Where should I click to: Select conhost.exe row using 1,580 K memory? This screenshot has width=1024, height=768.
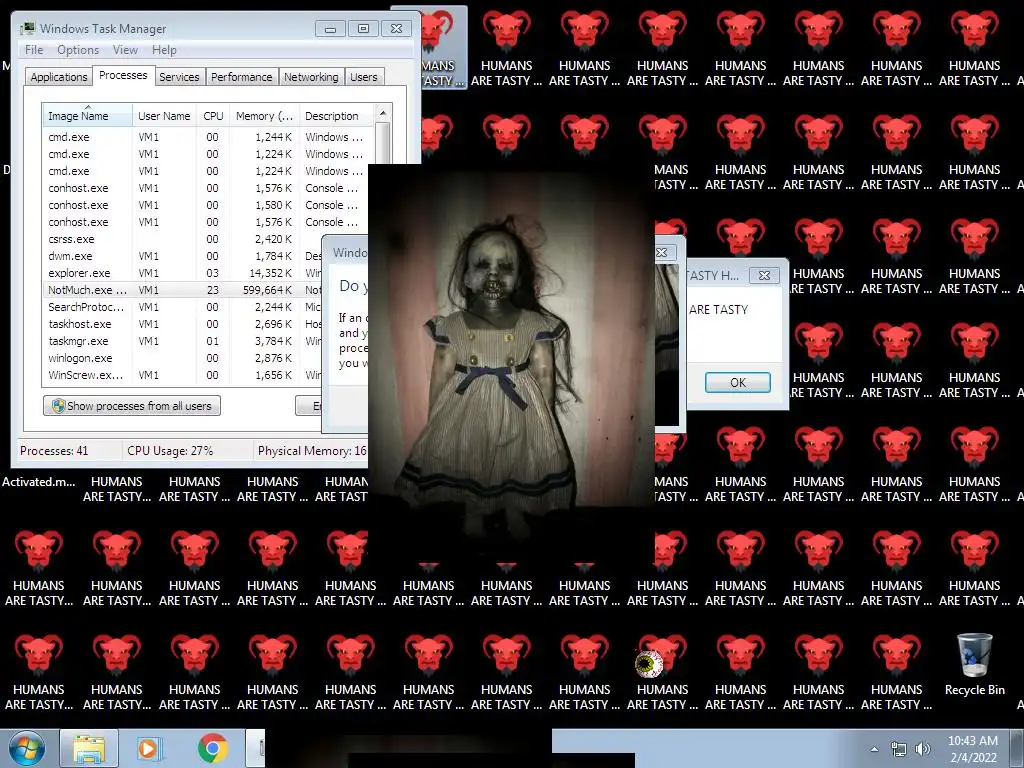[208, 205]
